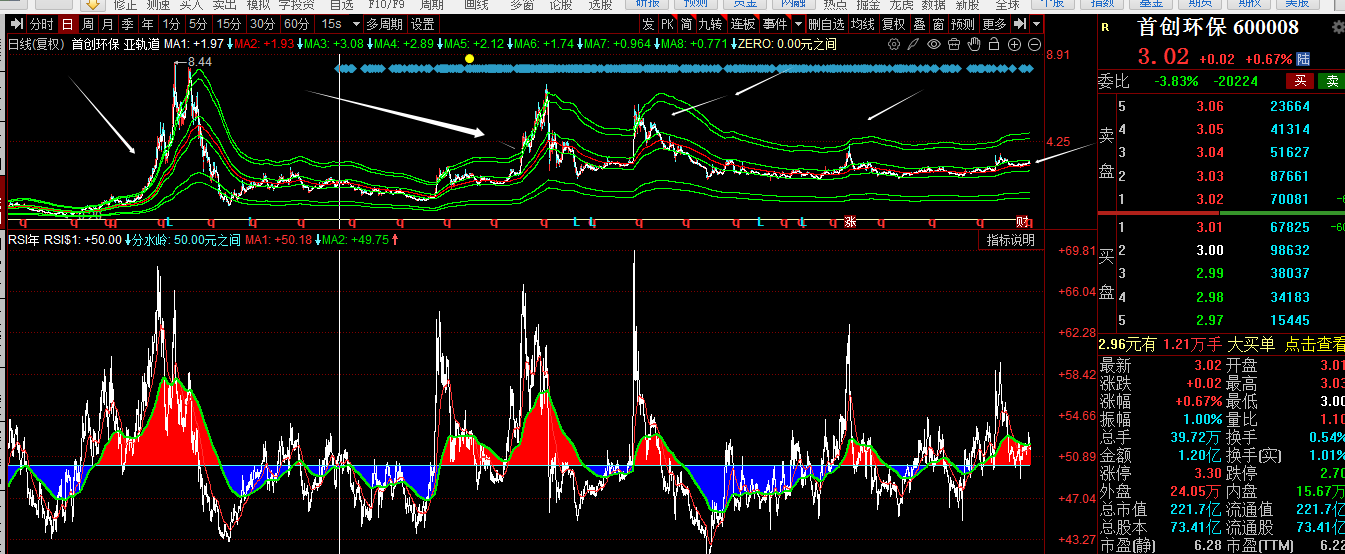Activate the hand pan tool icon

974,44
